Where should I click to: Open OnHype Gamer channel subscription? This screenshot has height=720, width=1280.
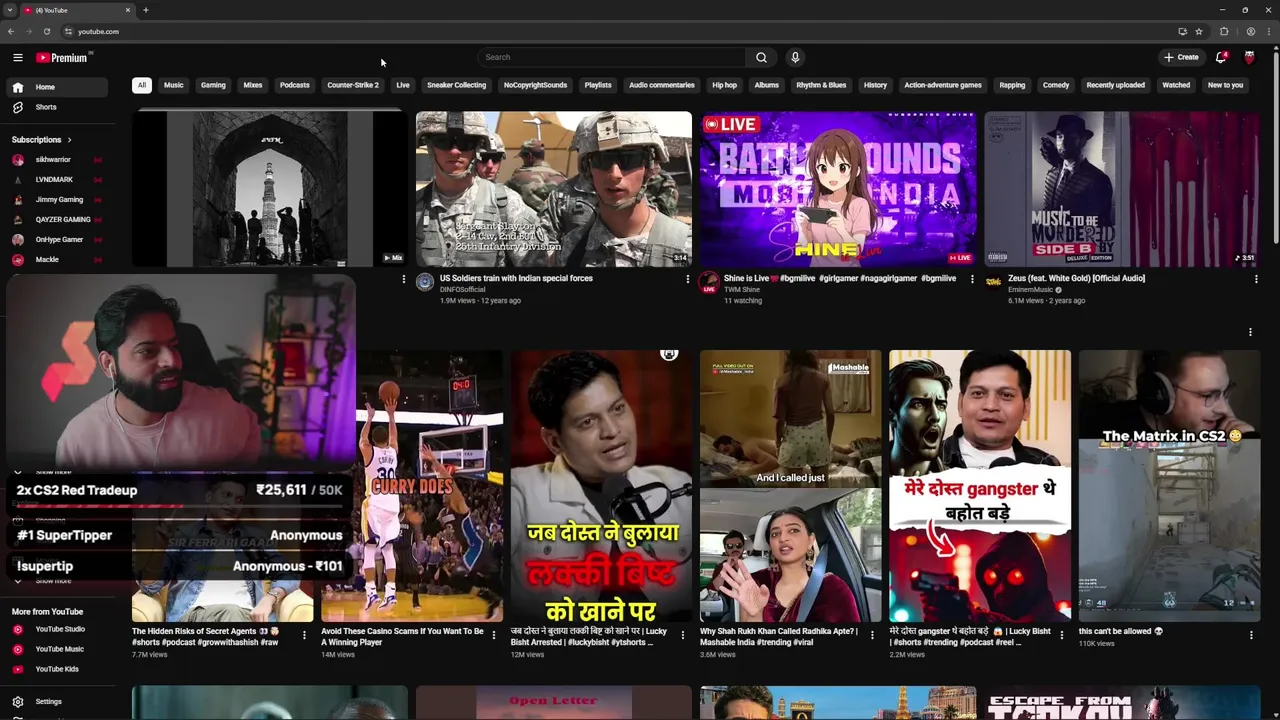click(x=55, y=240)
